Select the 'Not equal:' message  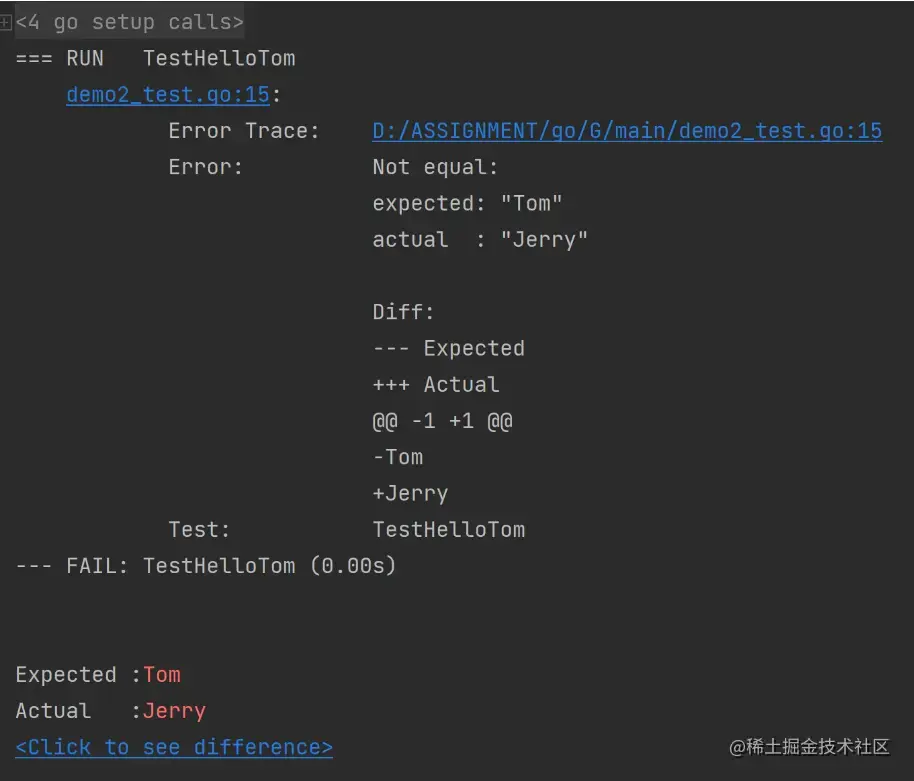(x=435, y=167)
